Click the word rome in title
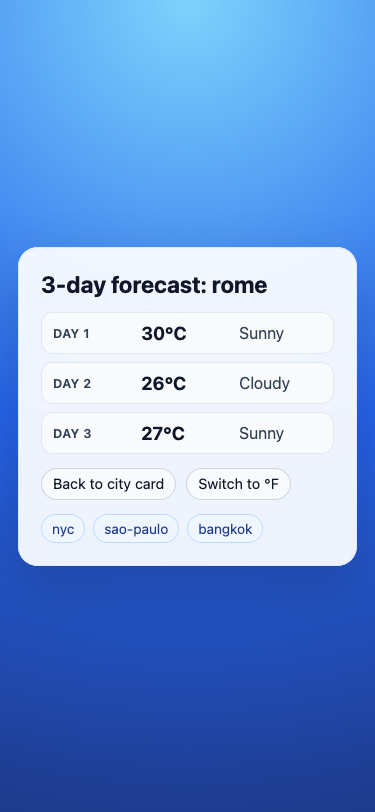The image size is (375, 812). pyautogui.click(x=239, y=285)
